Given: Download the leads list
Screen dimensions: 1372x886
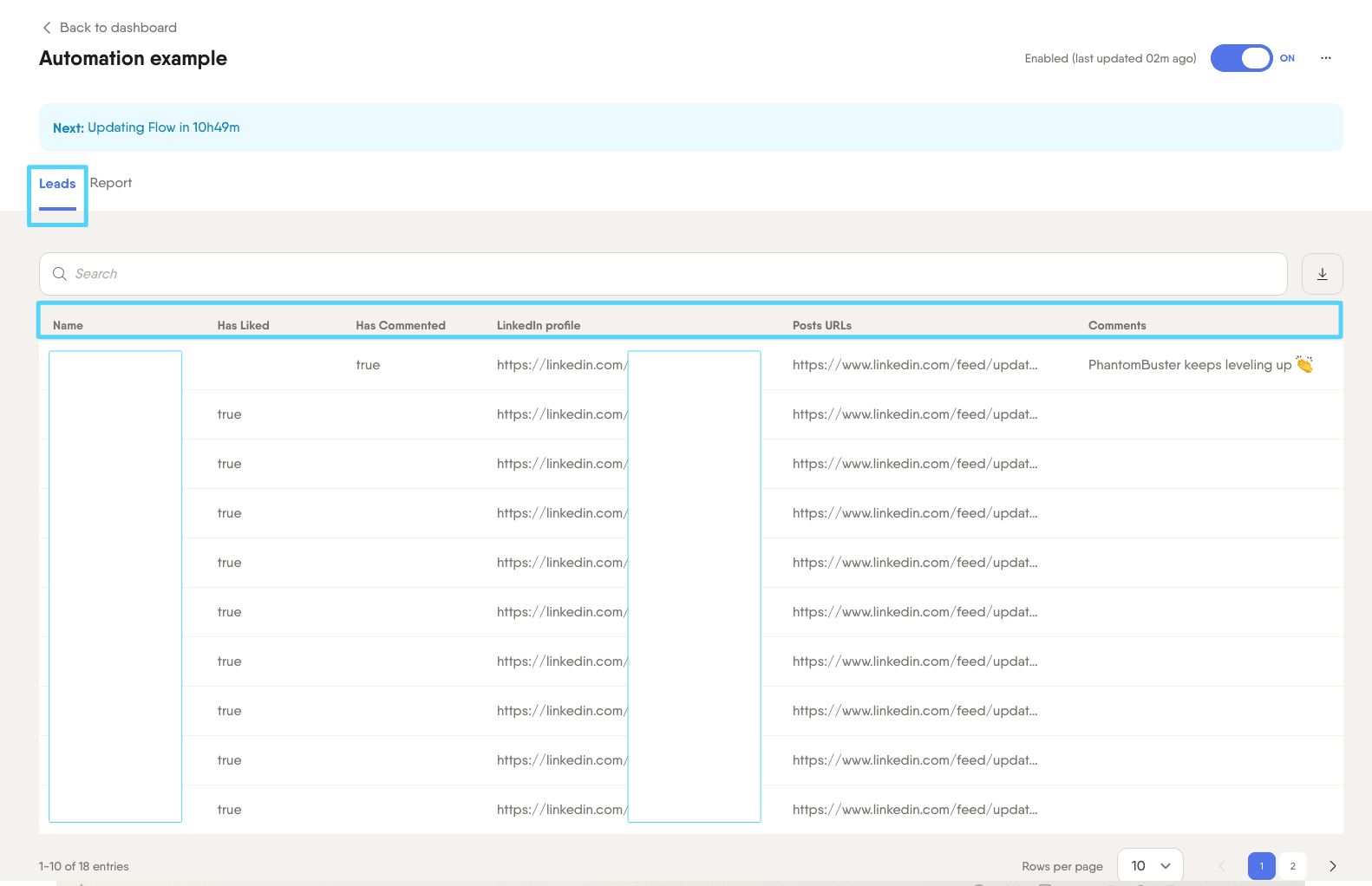Looking at the screenshot, I should click(1322, 274).
